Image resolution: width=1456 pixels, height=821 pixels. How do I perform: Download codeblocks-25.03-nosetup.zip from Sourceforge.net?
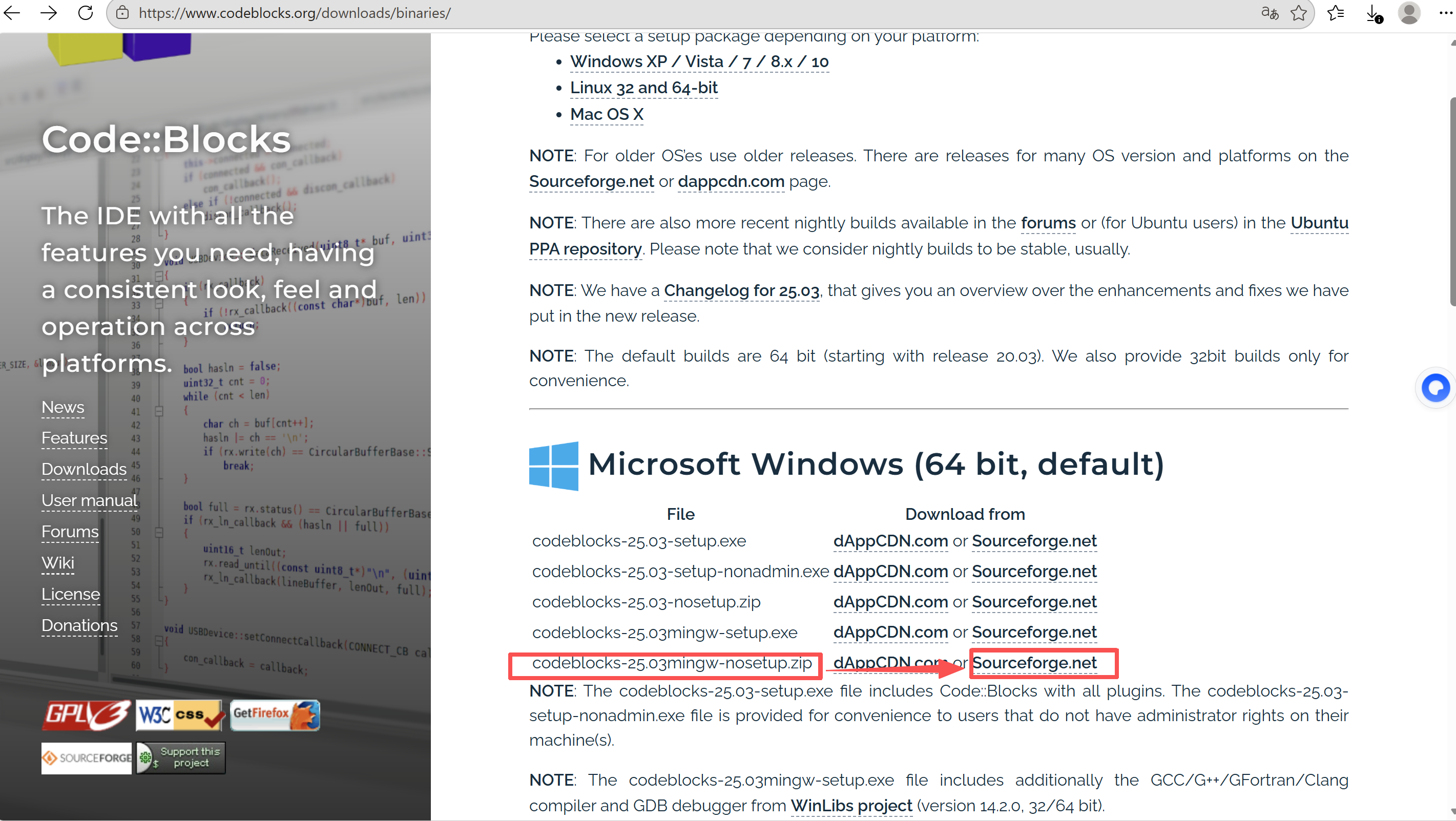1034,602
